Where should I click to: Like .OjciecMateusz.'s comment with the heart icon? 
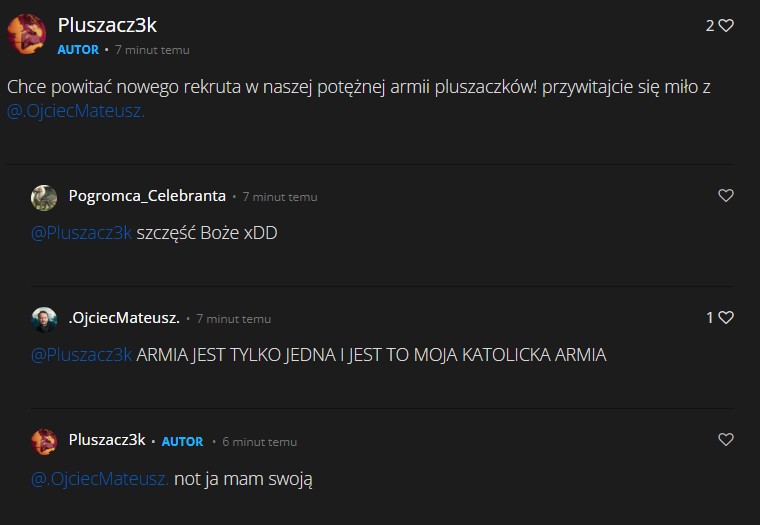click(726, 318)
